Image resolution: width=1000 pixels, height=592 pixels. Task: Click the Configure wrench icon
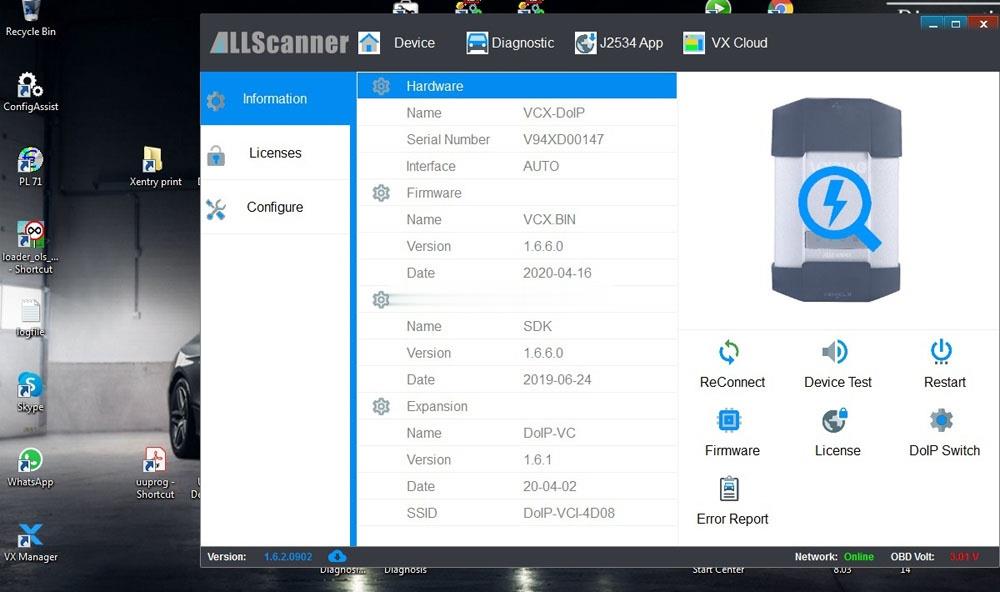pos(216,209)
